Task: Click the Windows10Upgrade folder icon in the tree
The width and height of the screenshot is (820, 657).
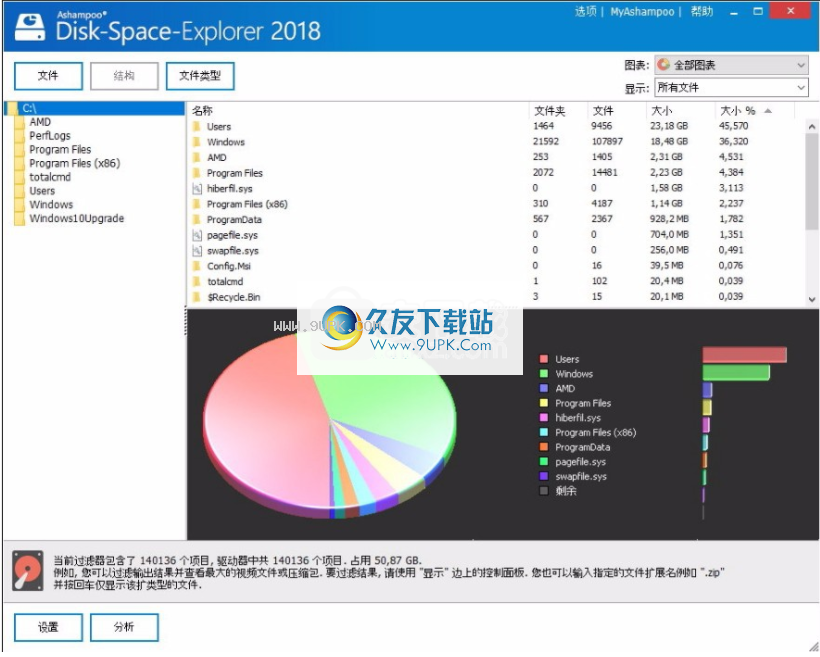Action: (20, 218)
